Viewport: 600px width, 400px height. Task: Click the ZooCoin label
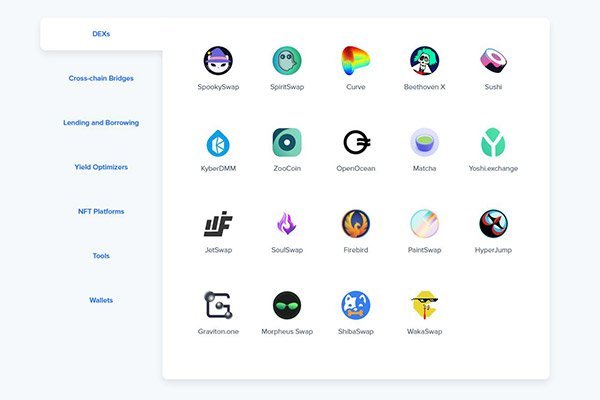[x=287, y=168]
